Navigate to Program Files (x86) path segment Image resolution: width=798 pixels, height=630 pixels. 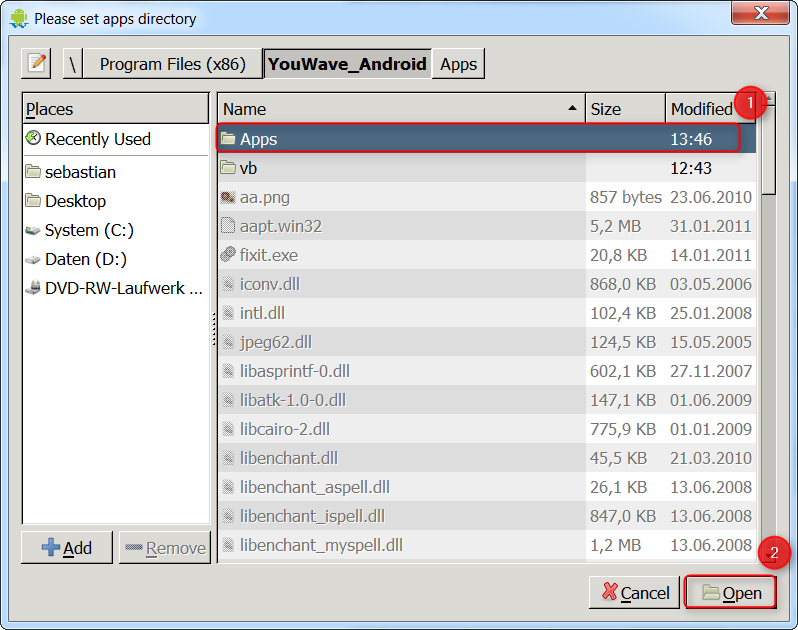click(x=173, y=64)
